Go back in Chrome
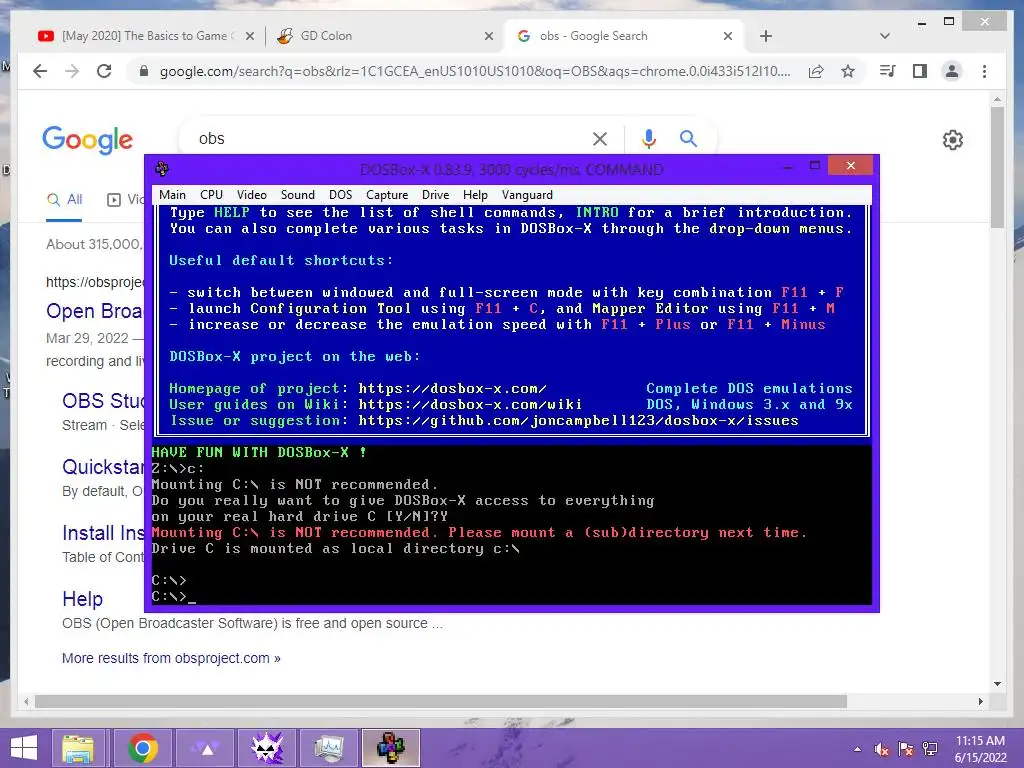Viewport: 1024px width, 768px height. [40, 71]
